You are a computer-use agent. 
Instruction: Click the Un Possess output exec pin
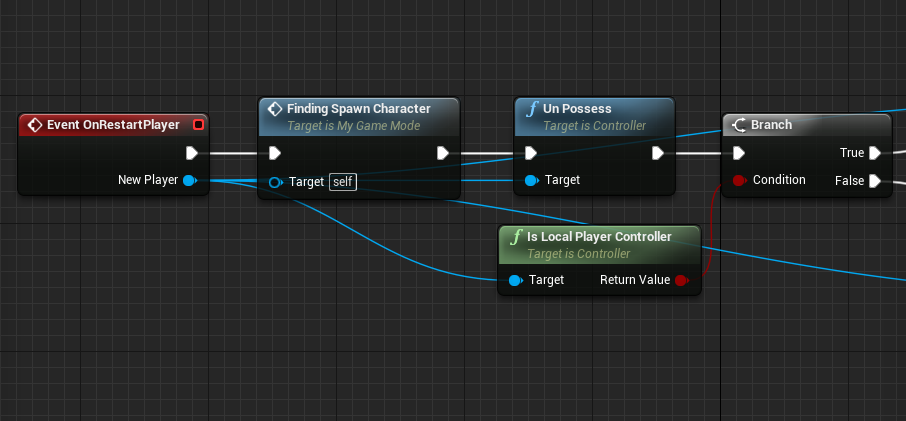click(x=658, y=153)
